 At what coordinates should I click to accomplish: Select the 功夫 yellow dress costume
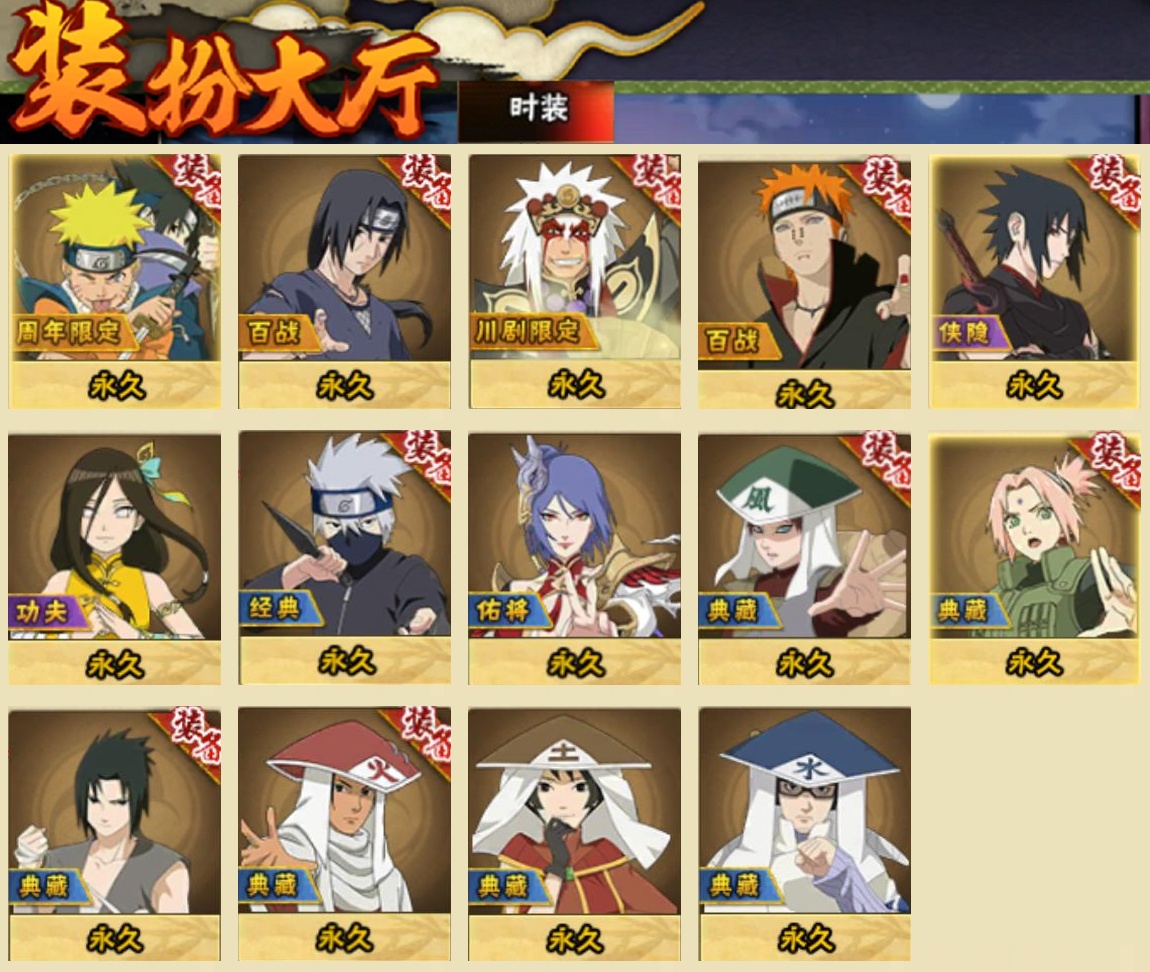pos(114,559)
